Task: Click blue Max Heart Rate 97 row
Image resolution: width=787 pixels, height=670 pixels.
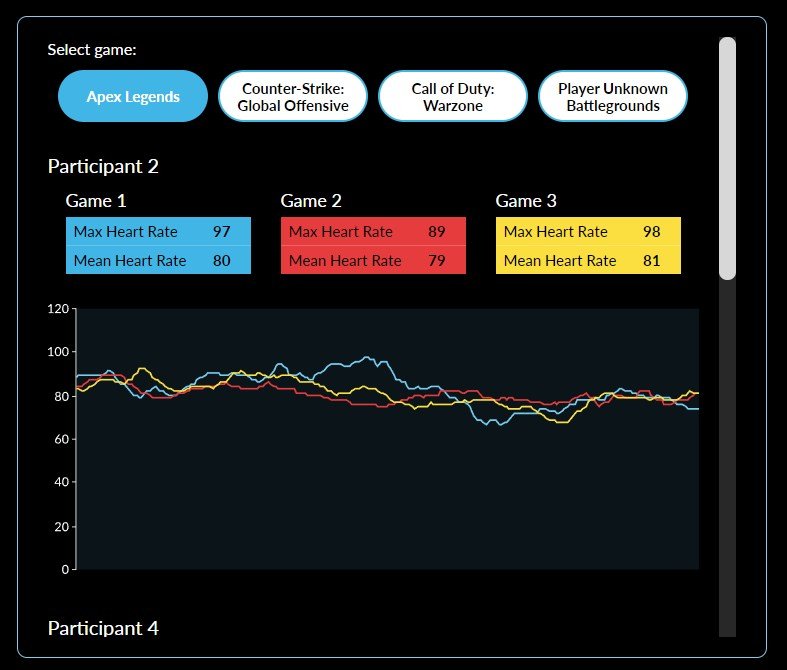Action: [158, 232]
